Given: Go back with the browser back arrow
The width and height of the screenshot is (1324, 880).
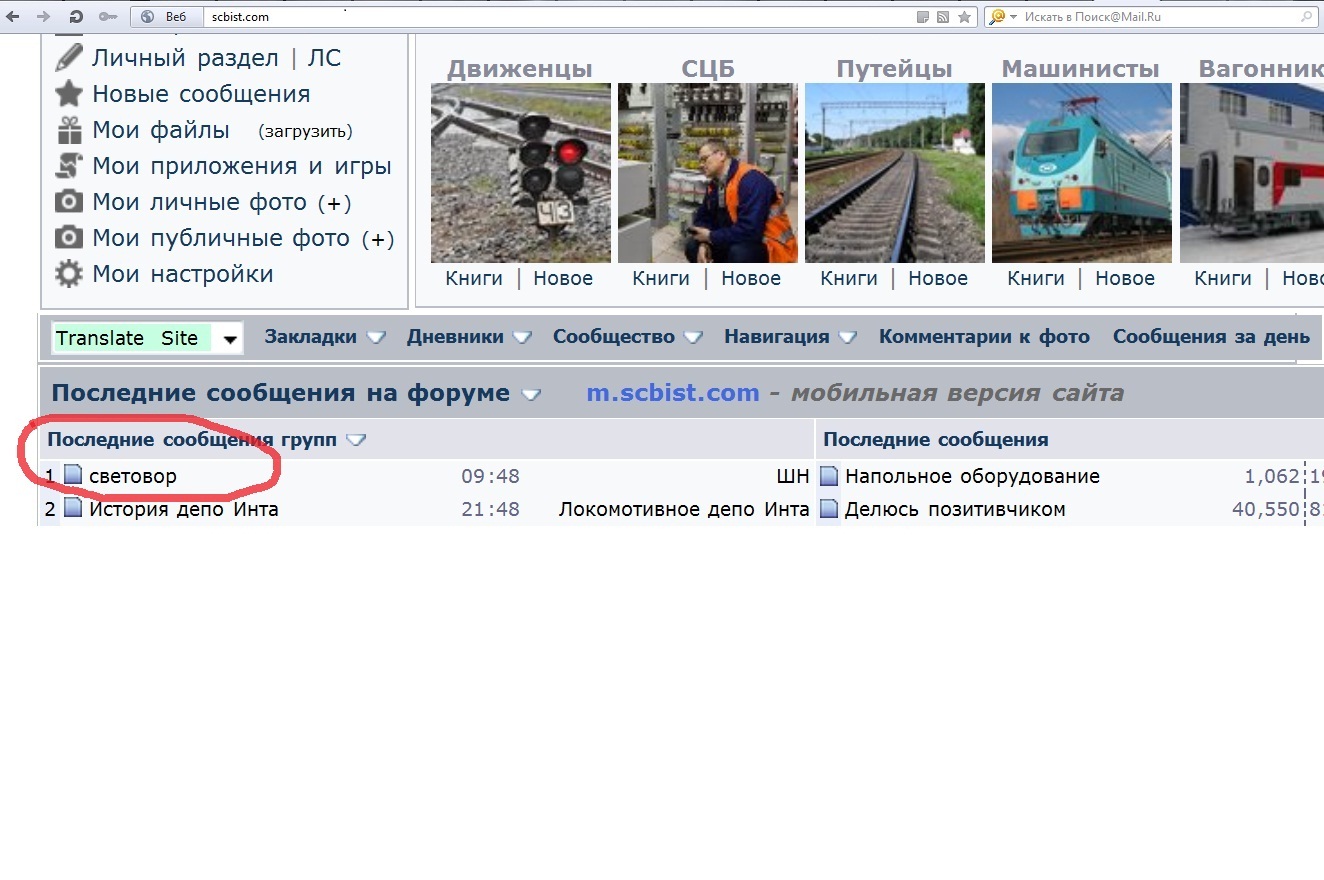Looking at the screenshot, I should point(13,17).
